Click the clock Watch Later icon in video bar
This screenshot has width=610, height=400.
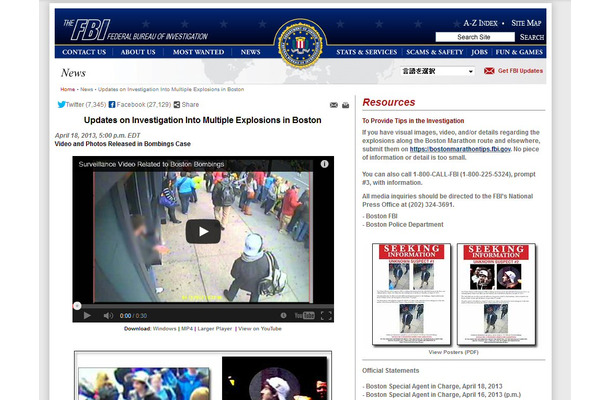click(x=283, y=316)
